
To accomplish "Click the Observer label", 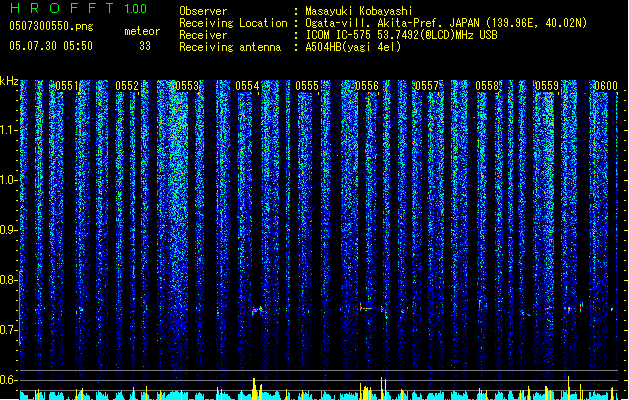I will click(x=203, y=11).
